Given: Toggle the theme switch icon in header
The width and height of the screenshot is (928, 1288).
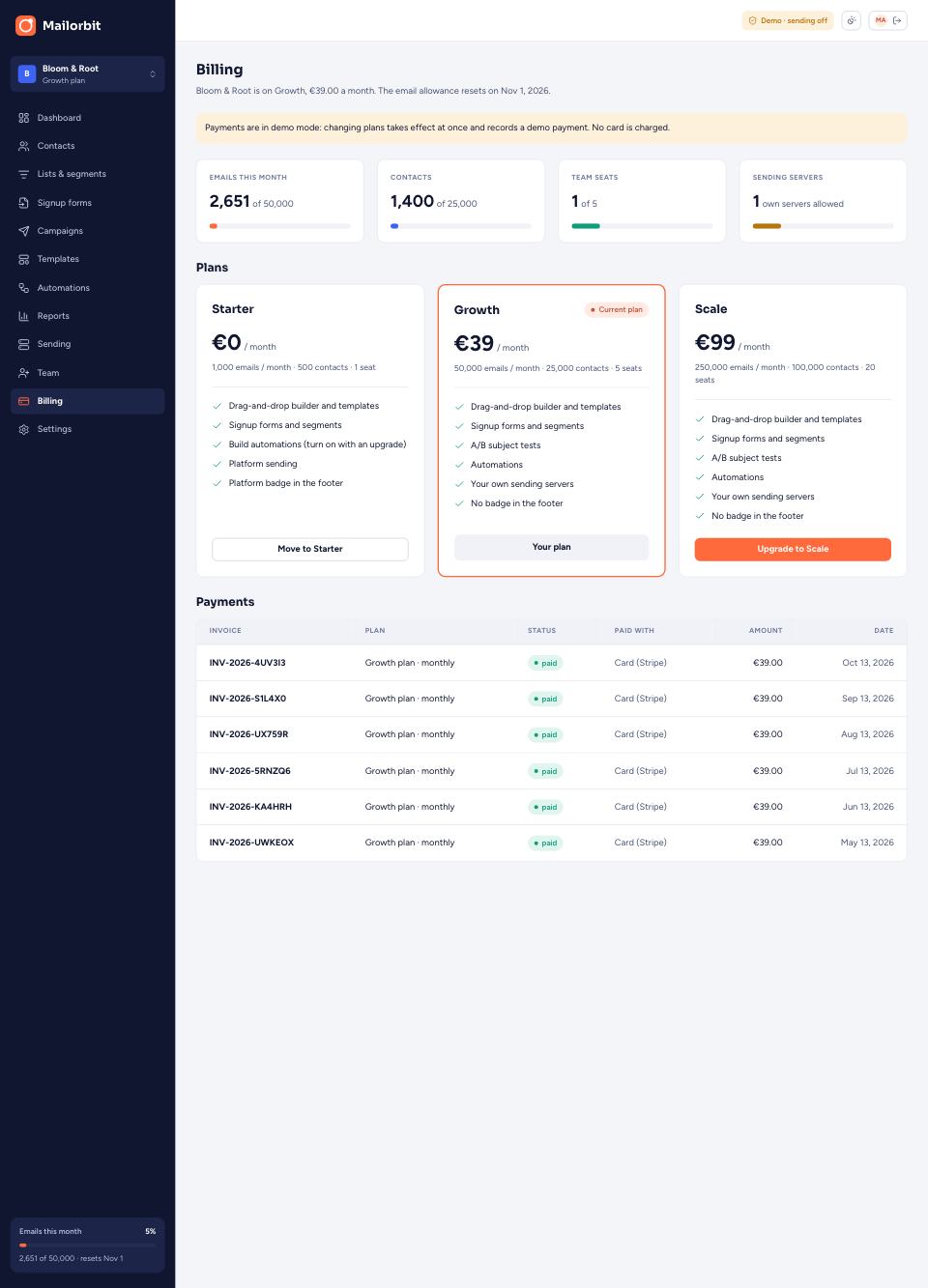Looking at the screenshot, I should [851, 20].
